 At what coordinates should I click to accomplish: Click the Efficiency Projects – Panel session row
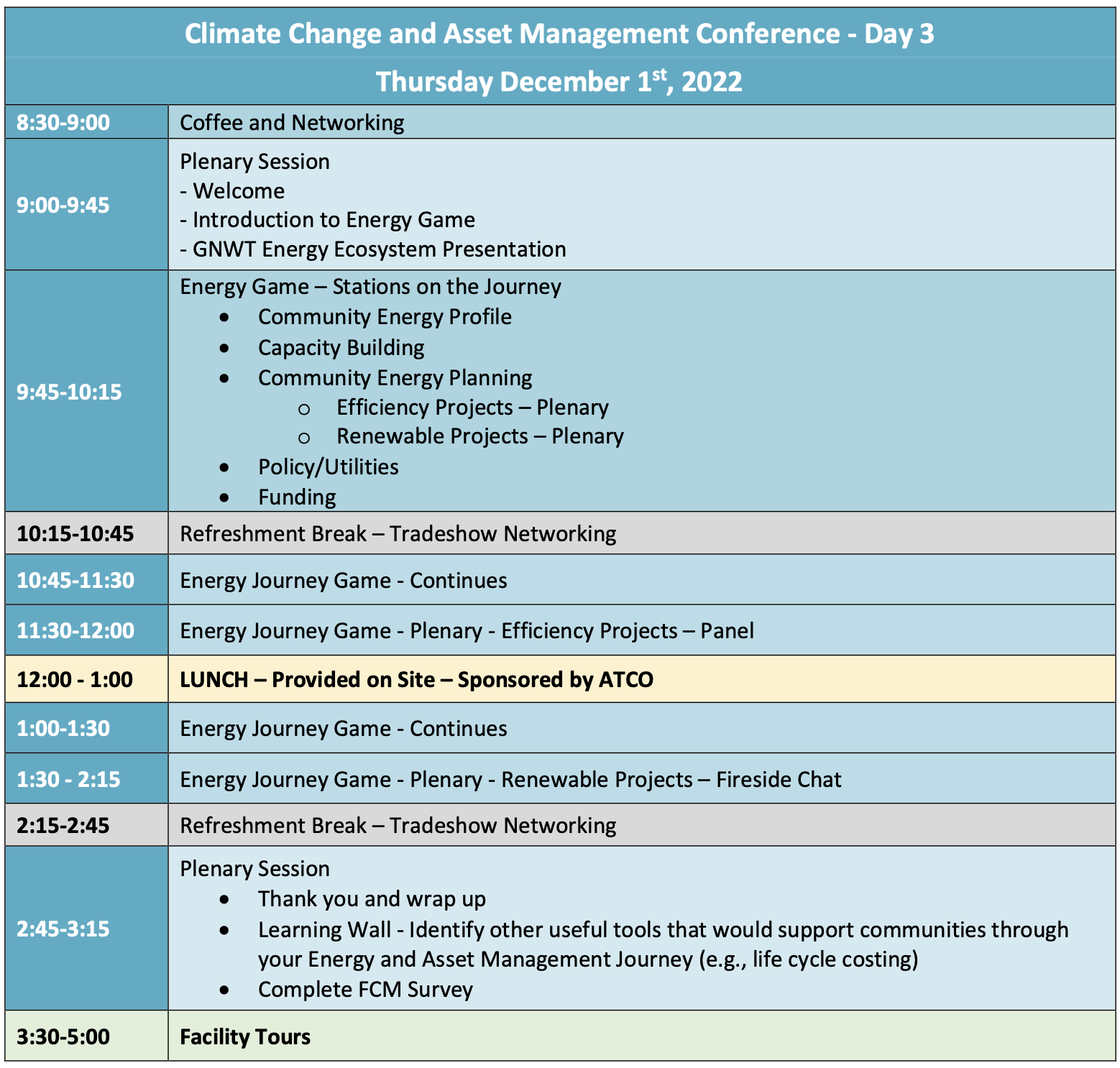click(467, 631)
